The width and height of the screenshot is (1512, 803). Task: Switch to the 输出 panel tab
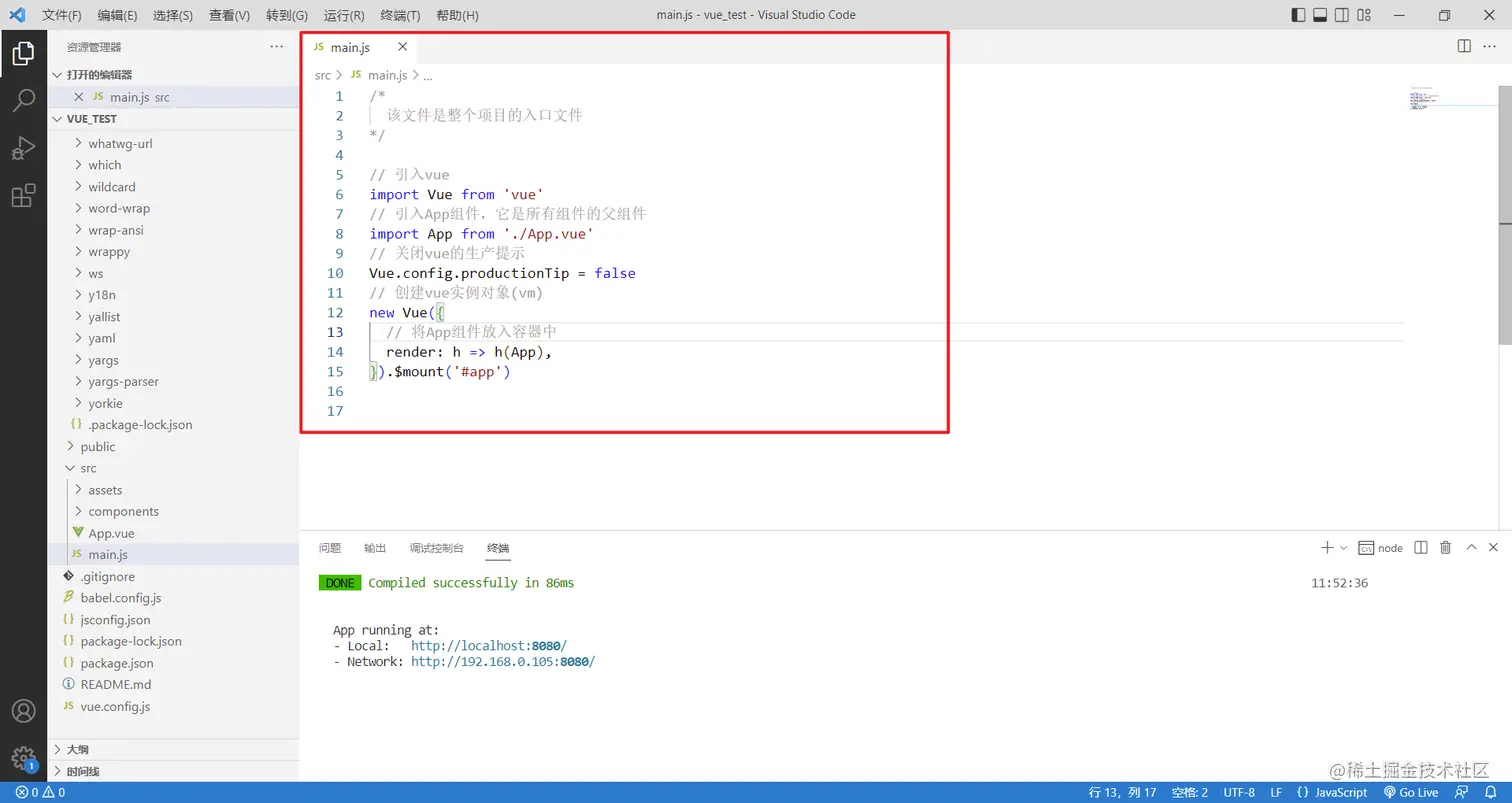pos(375,548)
